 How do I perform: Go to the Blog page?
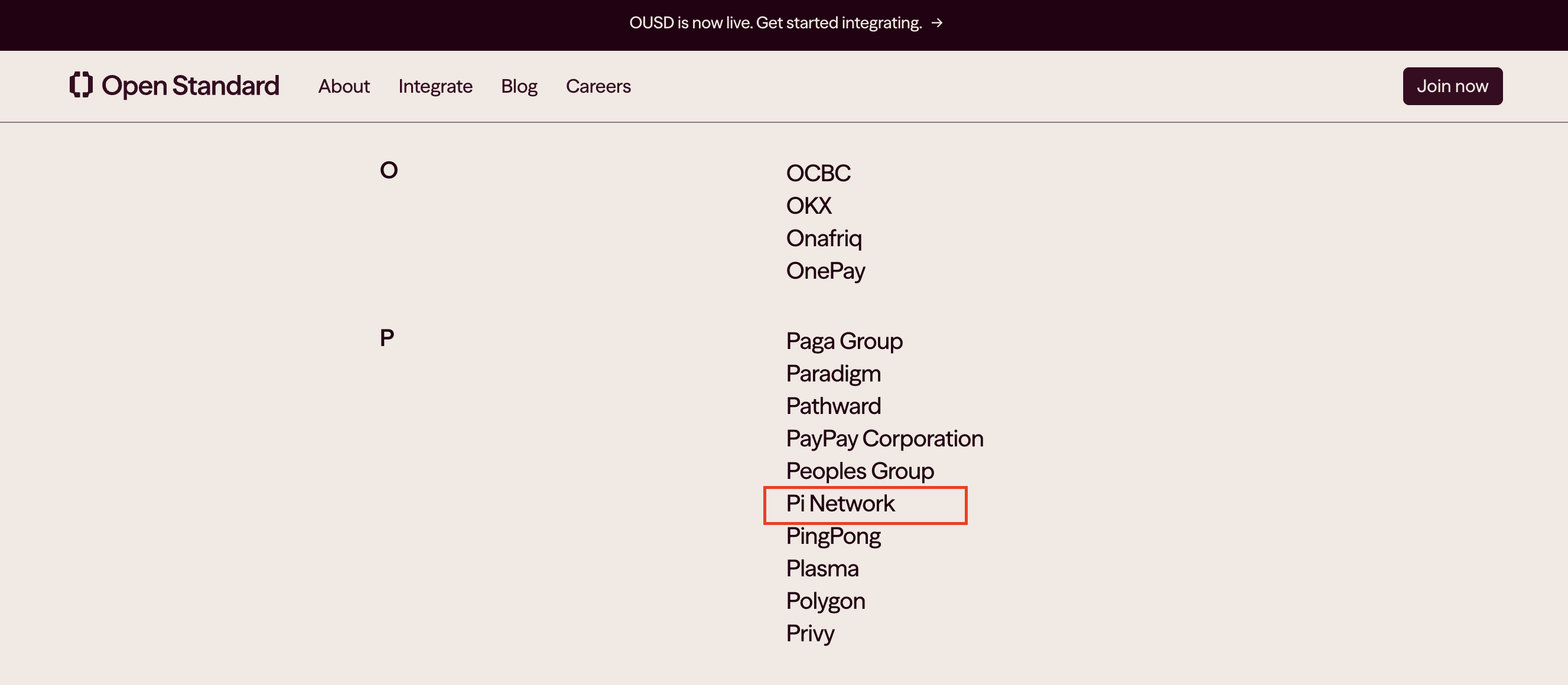[519, 86]
